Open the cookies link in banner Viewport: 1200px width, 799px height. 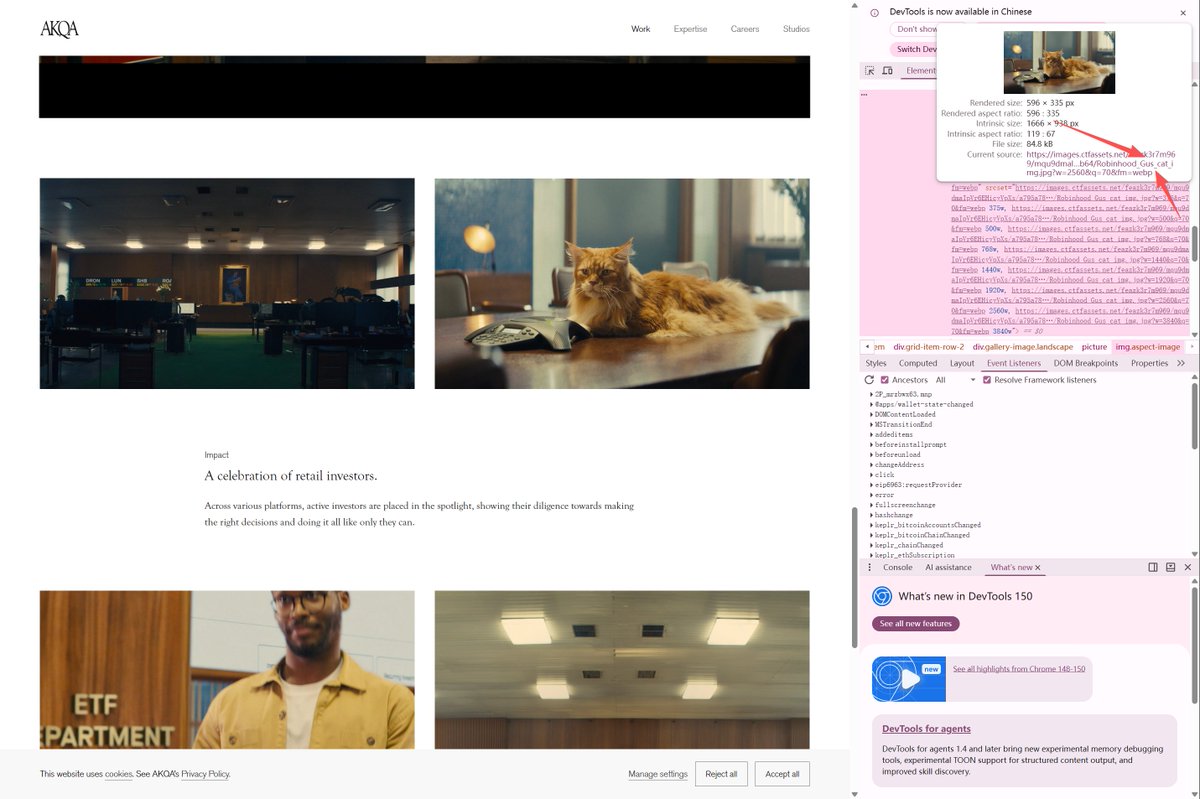[119, 774]
